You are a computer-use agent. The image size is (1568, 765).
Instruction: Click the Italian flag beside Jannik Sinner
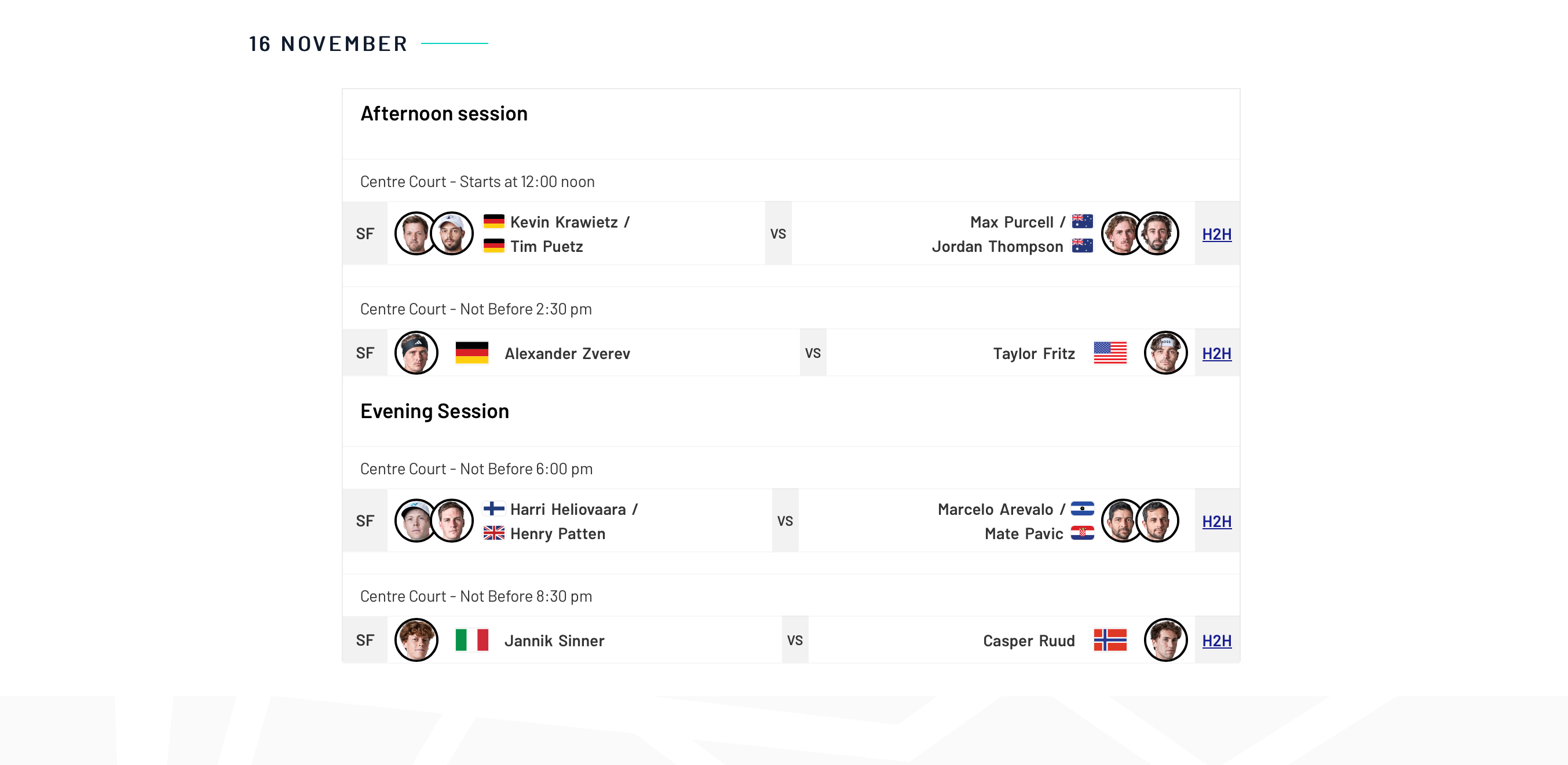coord(472,640)
